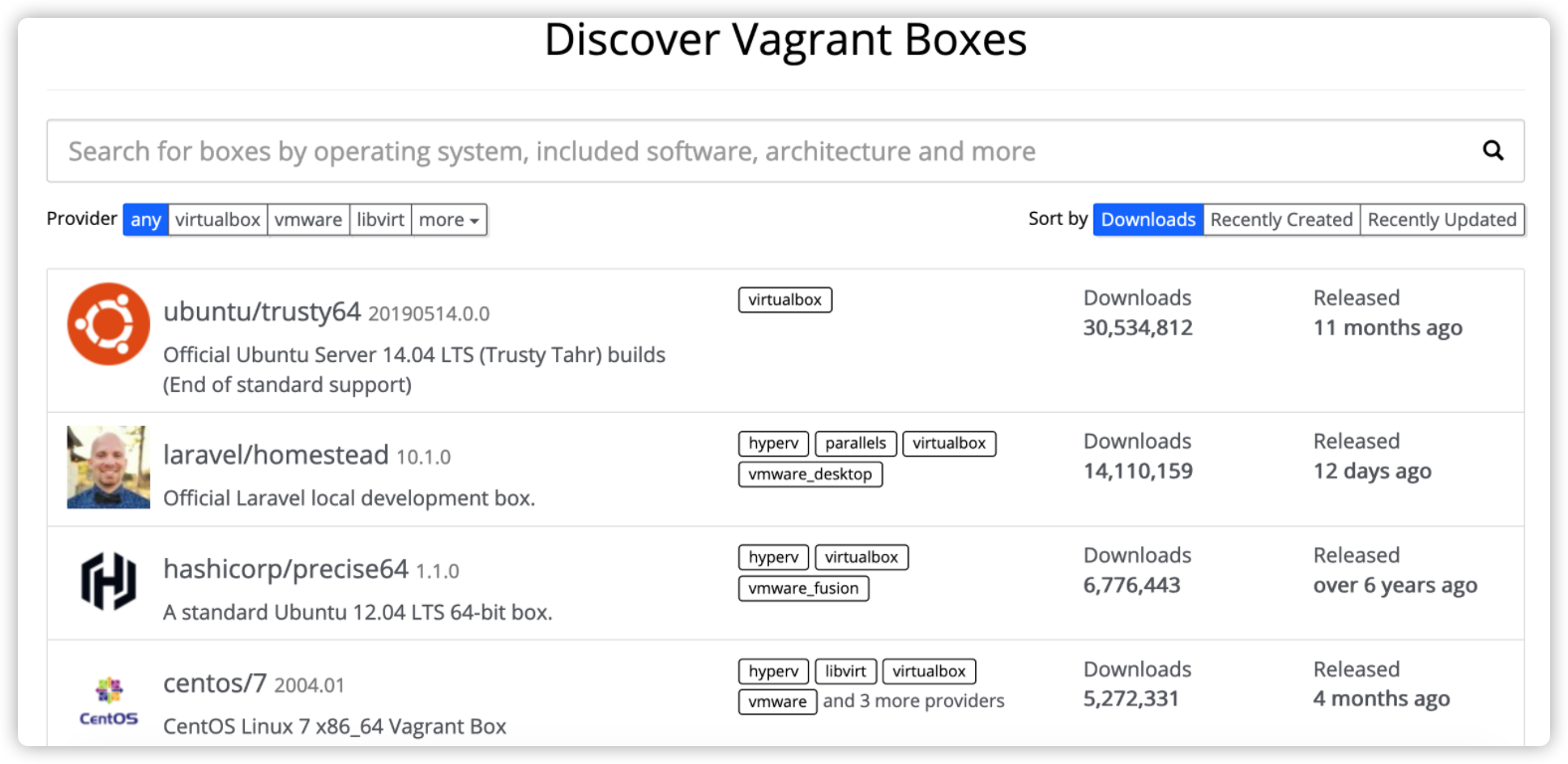Click 'CentOS Linux 7 x86_64 Vagrant Box' description
The height and width of the screenshot is (764, 1568).
[335, 727]
